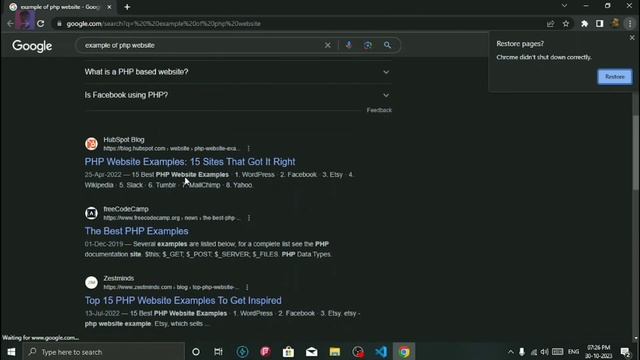This screenshot has height=360, width=640.
Task: Open a new tab with the plus icon
Action: pos(127,7)
